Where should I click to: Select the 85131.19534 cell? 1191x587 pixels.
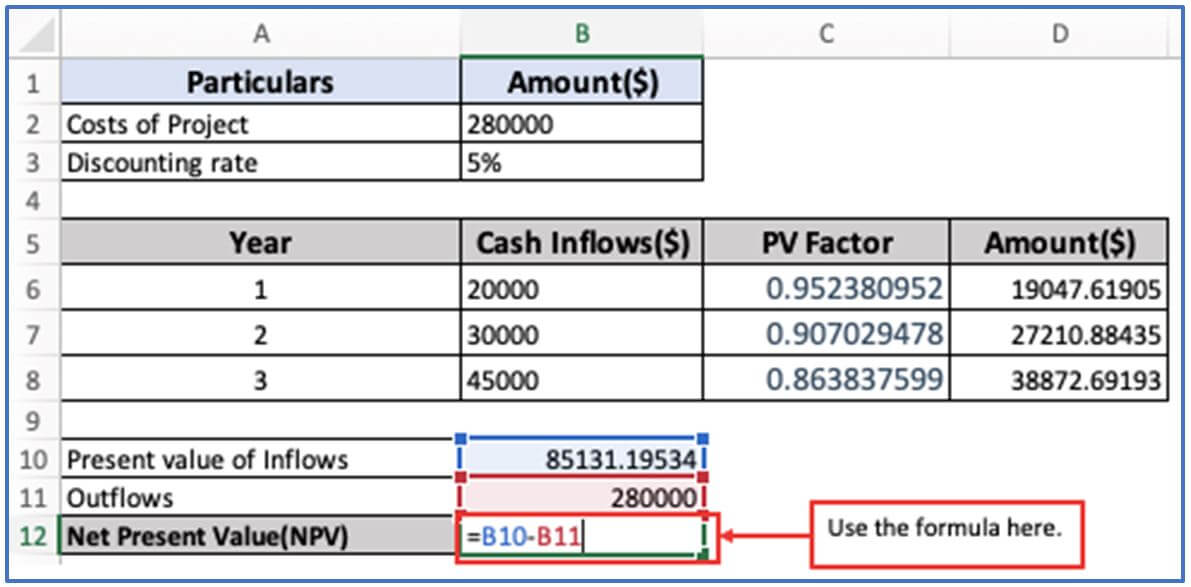pos(582,459)
